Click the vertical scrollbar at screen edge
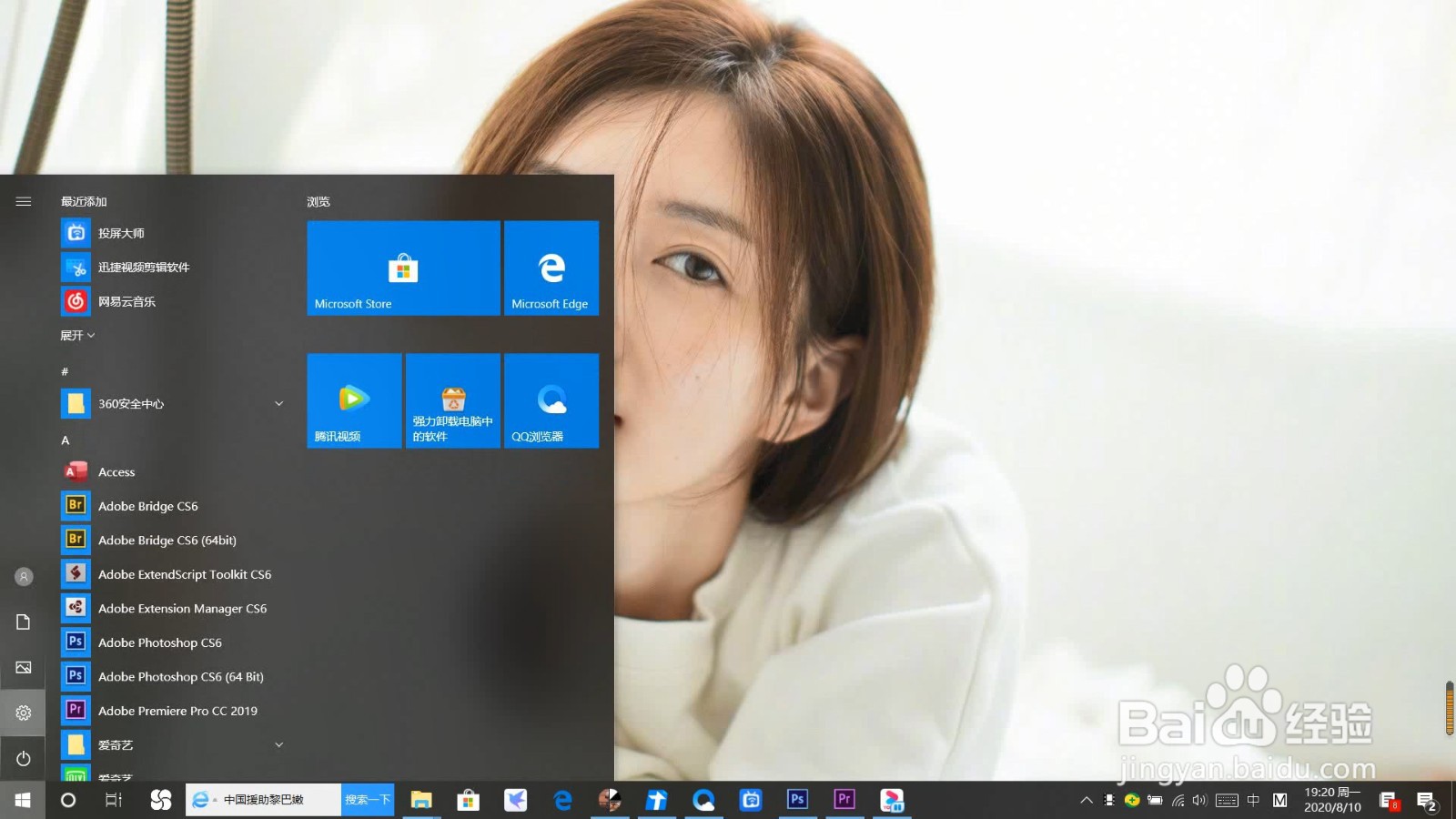Screen dimensions: 1456x819 (x=1449, y=705)
